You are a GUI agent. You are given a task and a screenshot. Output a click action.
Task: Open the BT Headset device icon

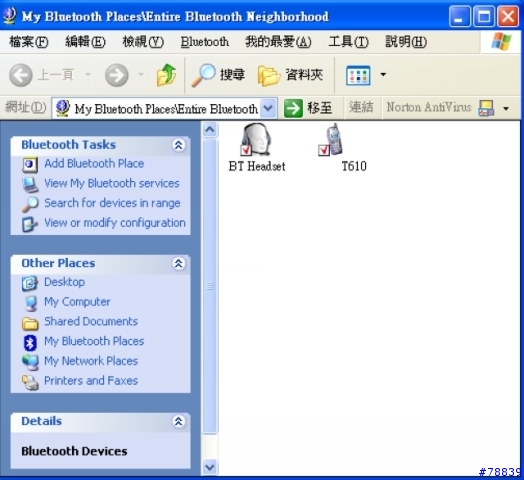tap(256, 140)
